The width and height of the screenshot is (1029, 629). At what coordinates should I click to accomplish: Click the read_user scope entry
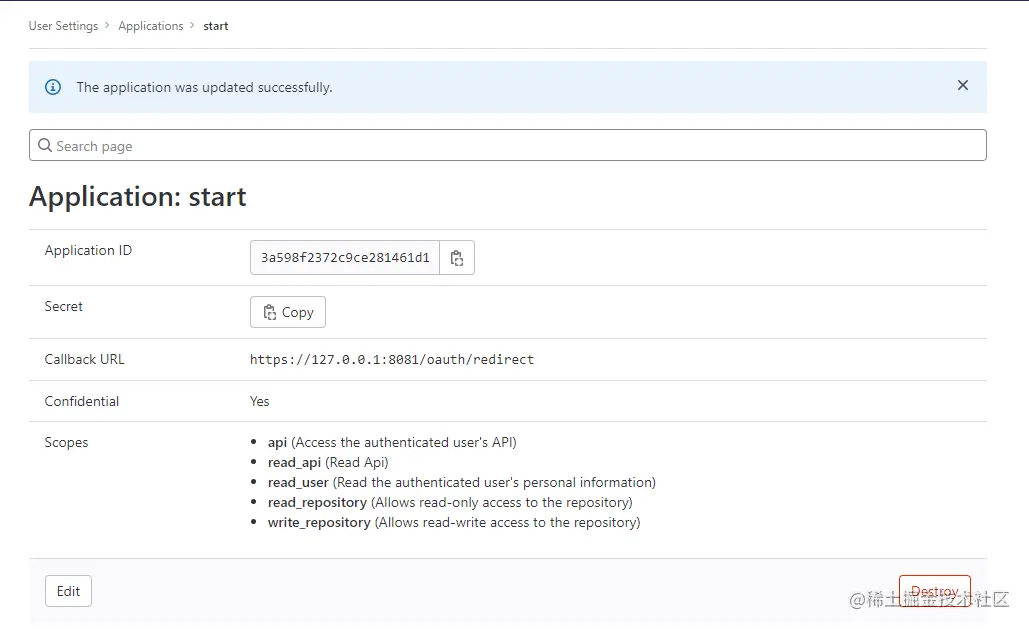(461, 483)
